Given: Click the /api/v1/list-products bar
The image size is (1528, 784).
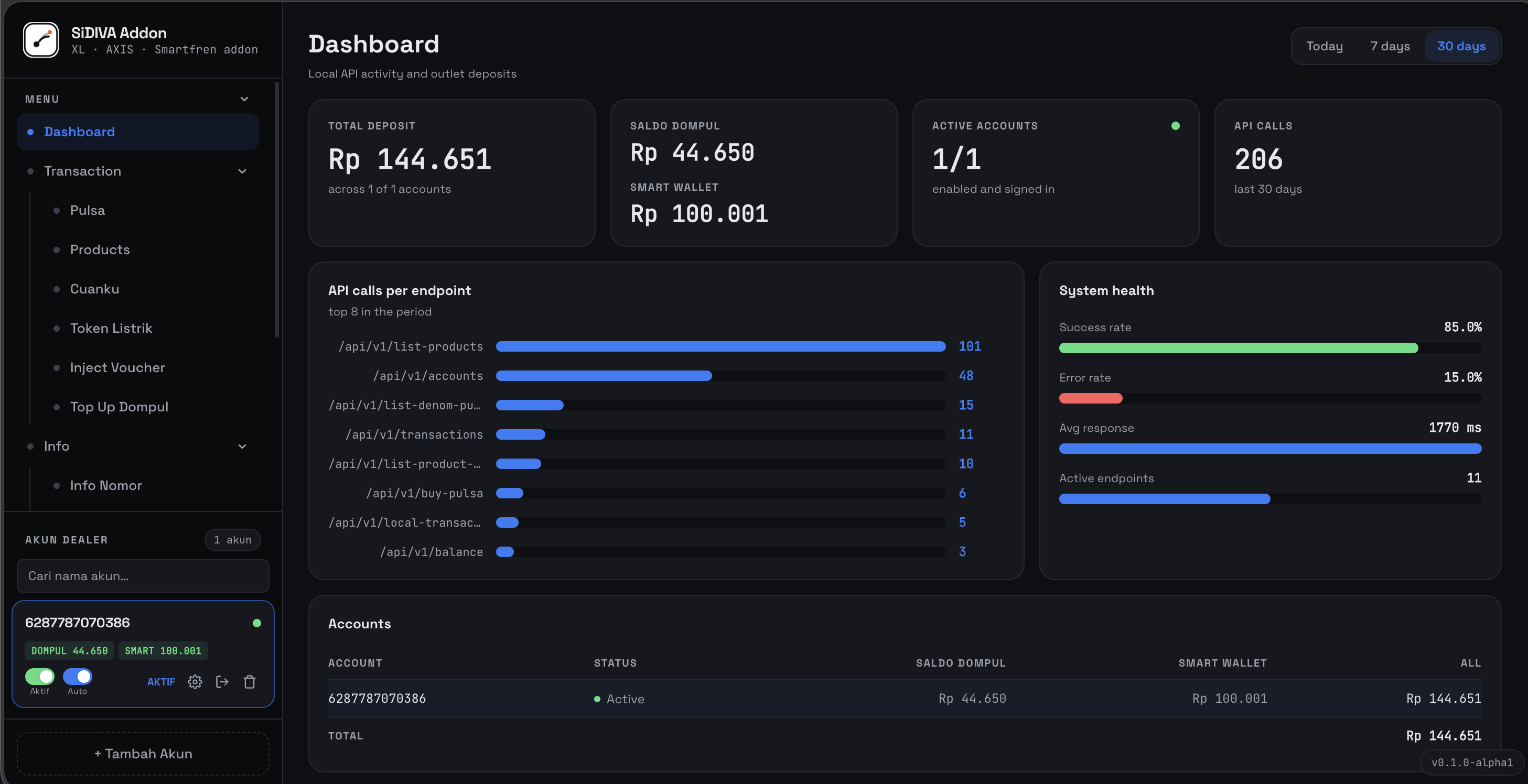Looking at the screenshot, I should point(720,346).
